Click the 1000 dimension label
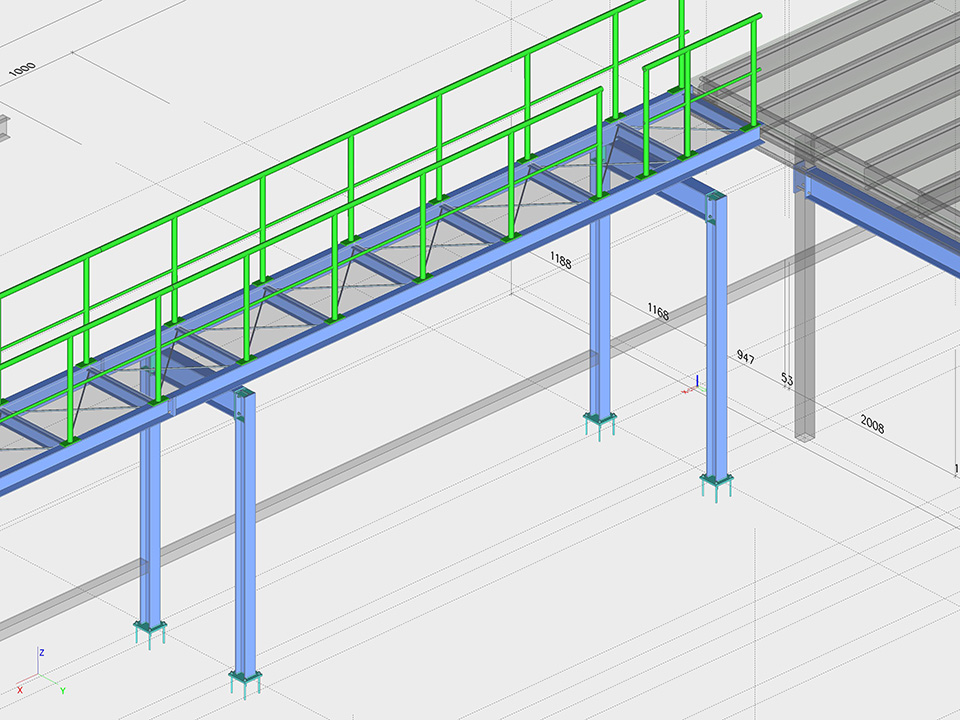The width and height of the screenshot is (960, 720). (22, 69)
